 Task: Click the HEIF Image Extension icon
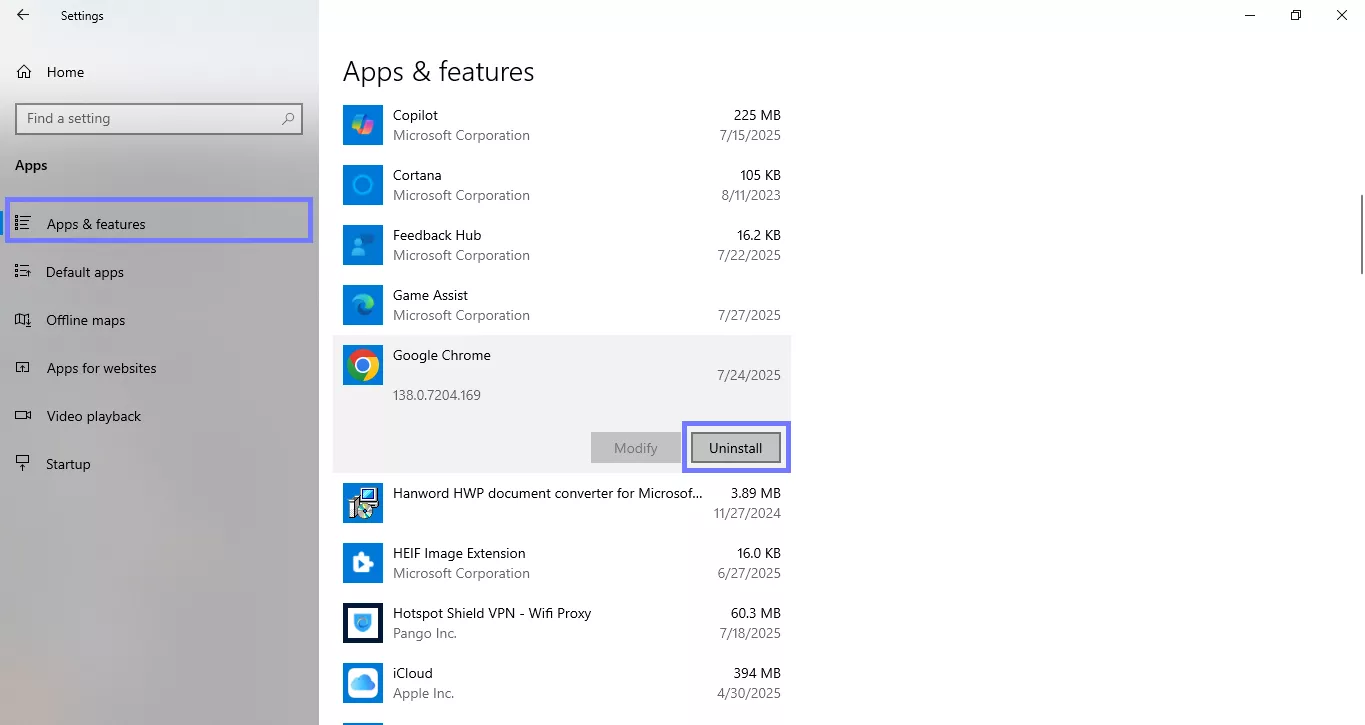[362, 563]
